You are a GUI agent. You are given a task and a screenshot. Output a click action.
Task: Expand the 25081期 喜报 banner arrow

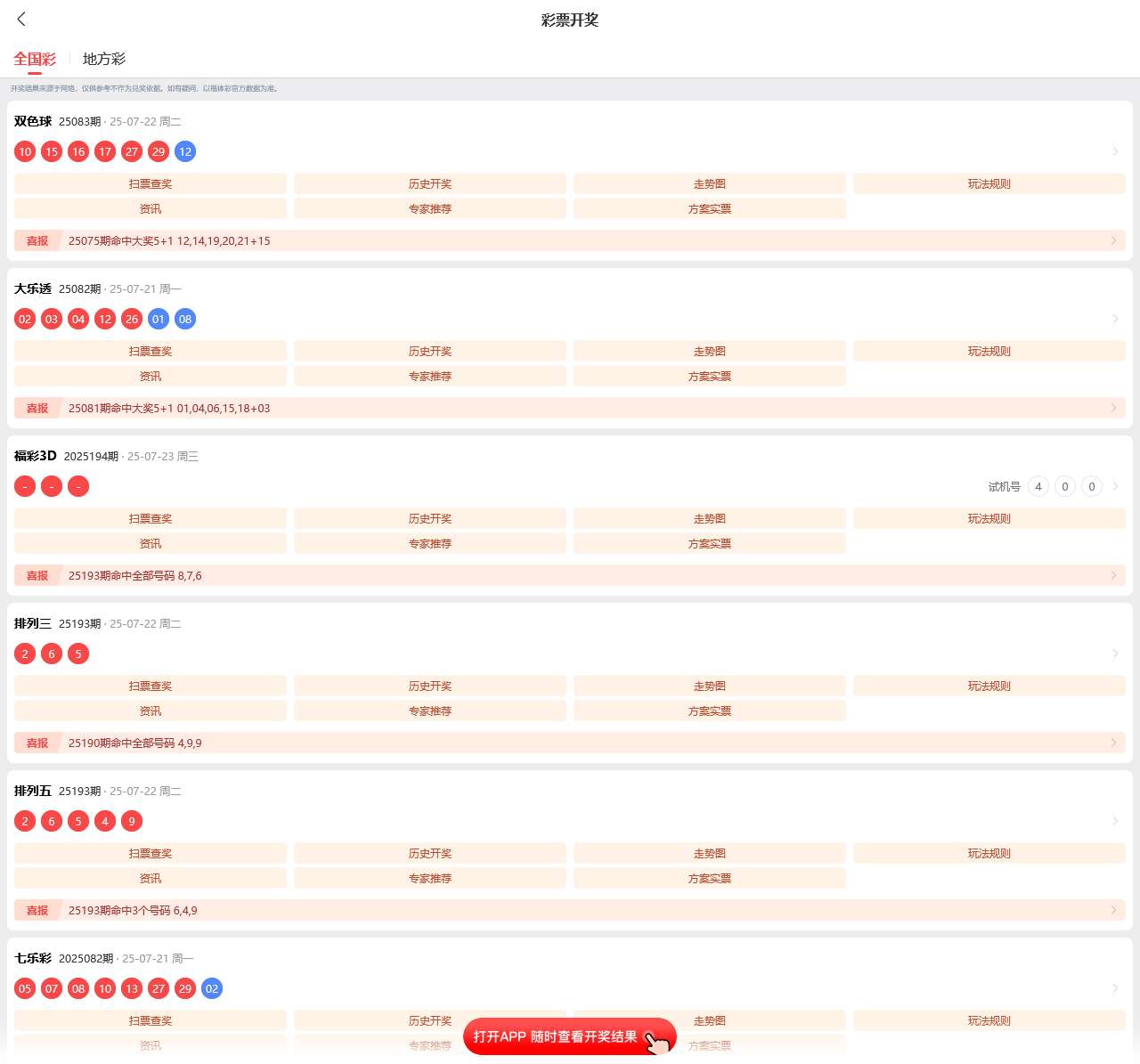[1113, 408]
